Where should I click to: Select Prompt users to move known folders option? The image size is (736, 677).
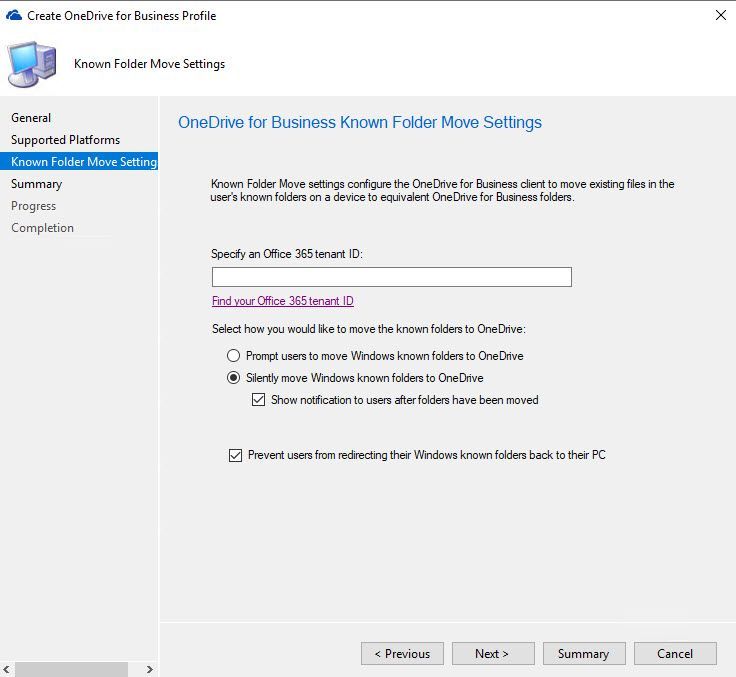click(234, 356)
